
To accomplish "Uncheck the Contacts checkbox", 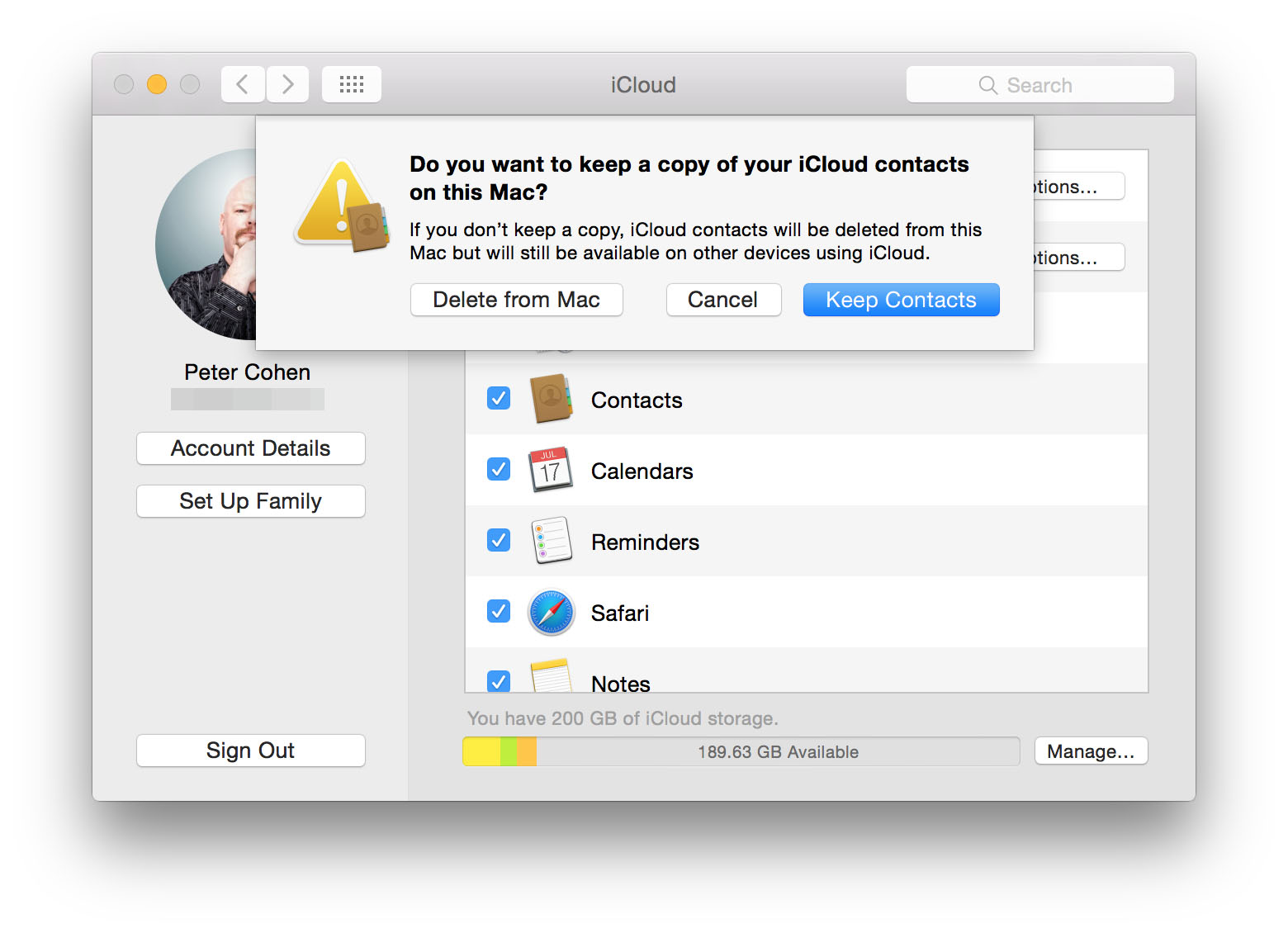I will [x=499, y=399].
